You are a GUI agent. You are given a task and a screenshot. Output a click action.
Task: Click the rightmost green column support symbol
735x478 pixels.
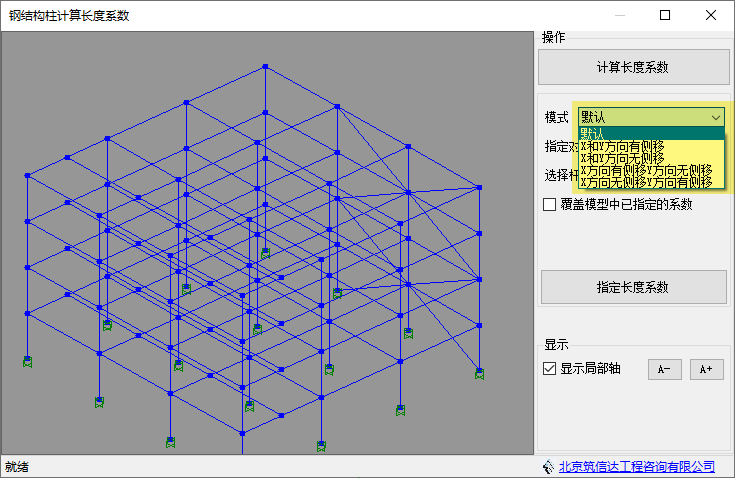[x=480, y=373]
